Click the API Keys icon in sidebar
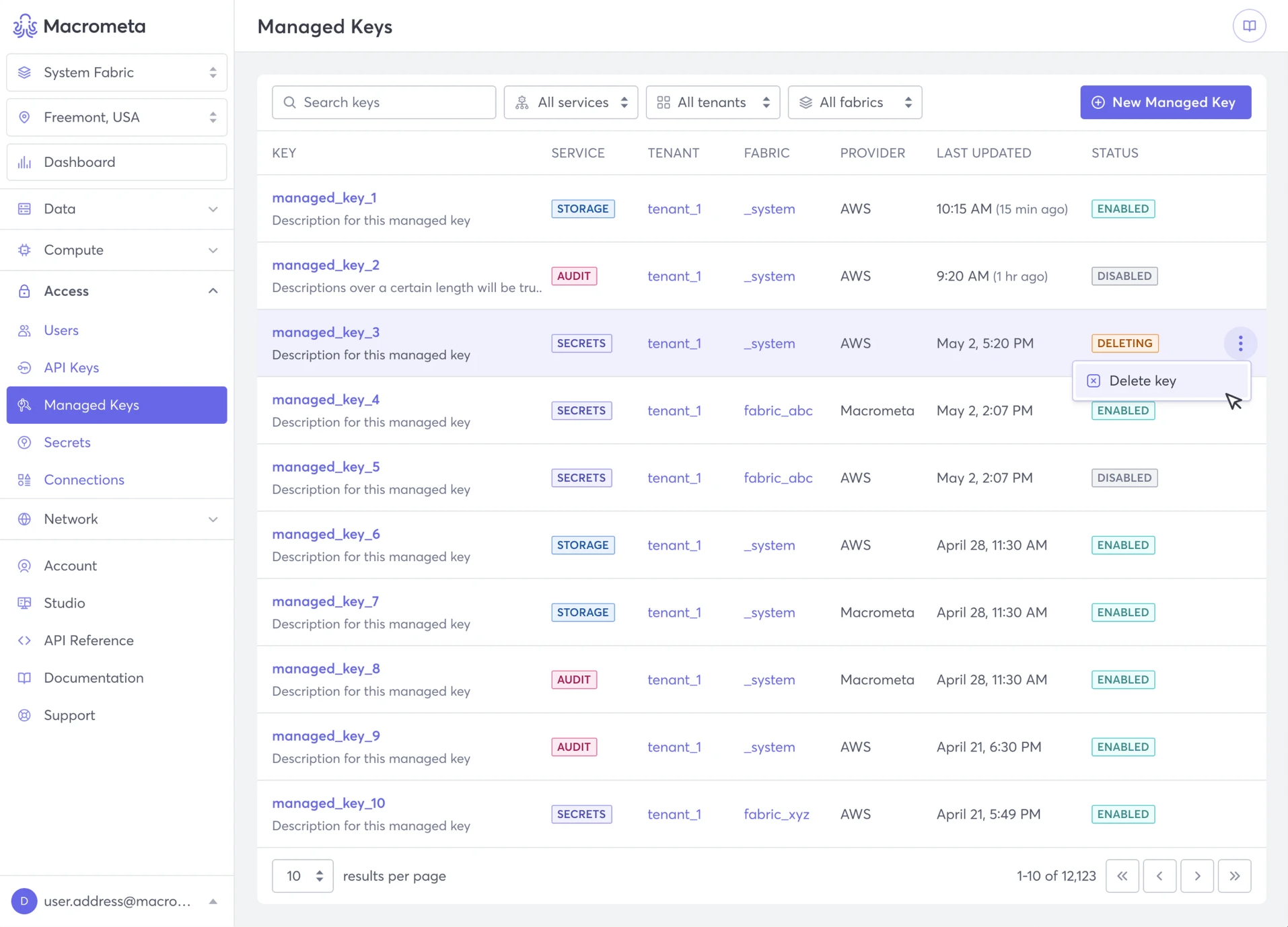This screenshot has width=1288, height=927. click(25, 367)
